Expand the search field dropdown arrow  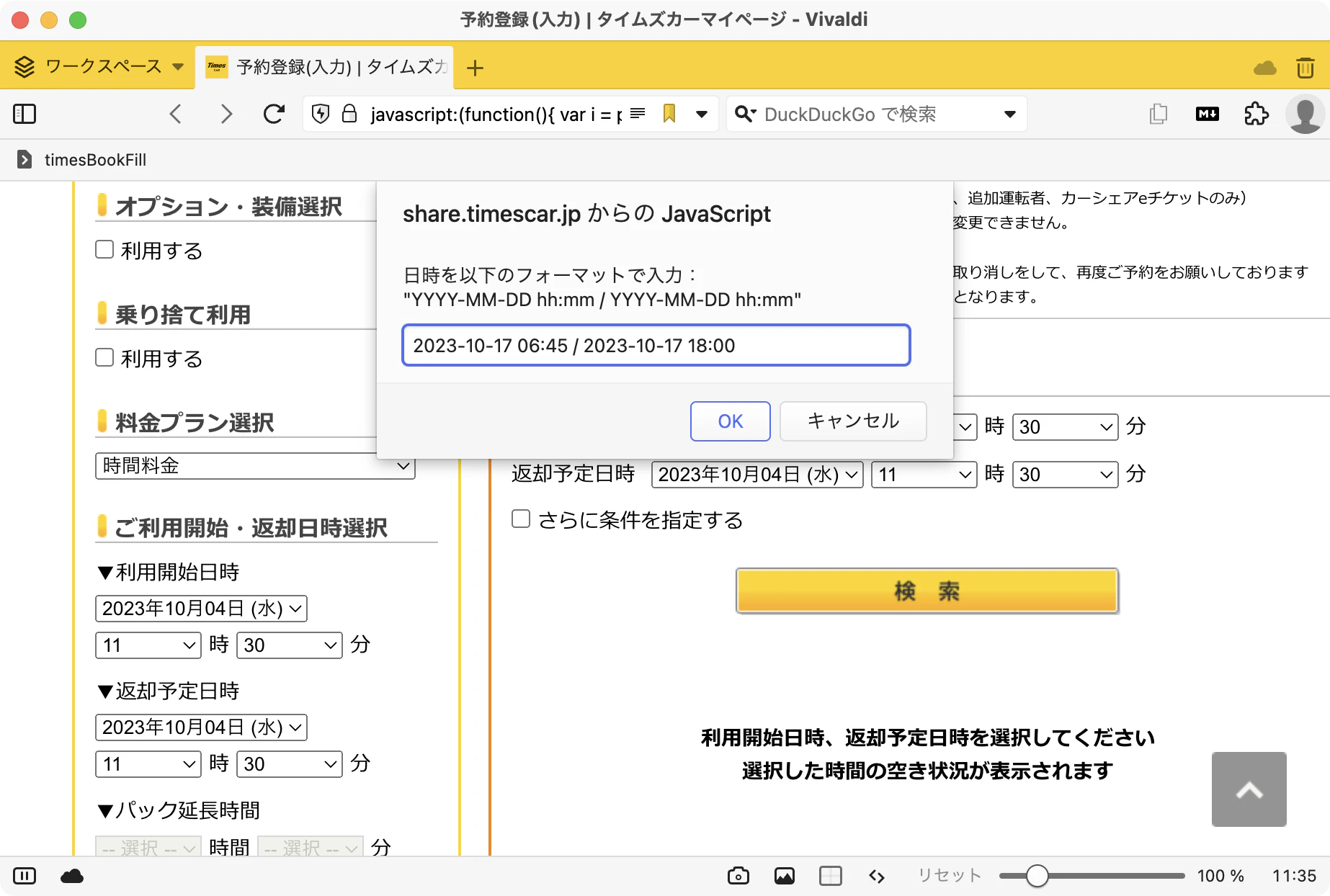tap(1010, 114)
